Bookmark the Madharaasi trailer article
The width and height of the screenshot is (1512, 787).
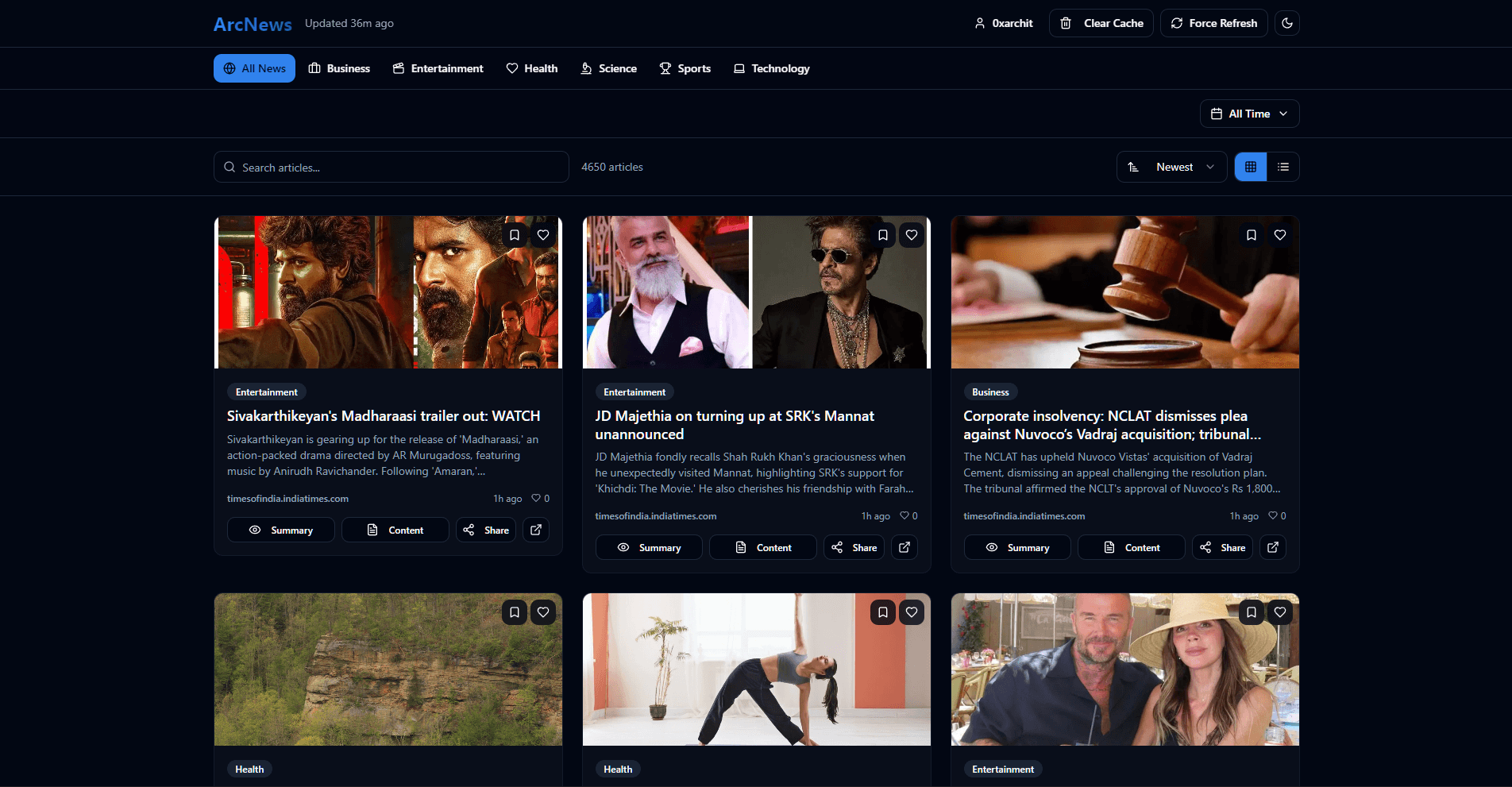515,235
